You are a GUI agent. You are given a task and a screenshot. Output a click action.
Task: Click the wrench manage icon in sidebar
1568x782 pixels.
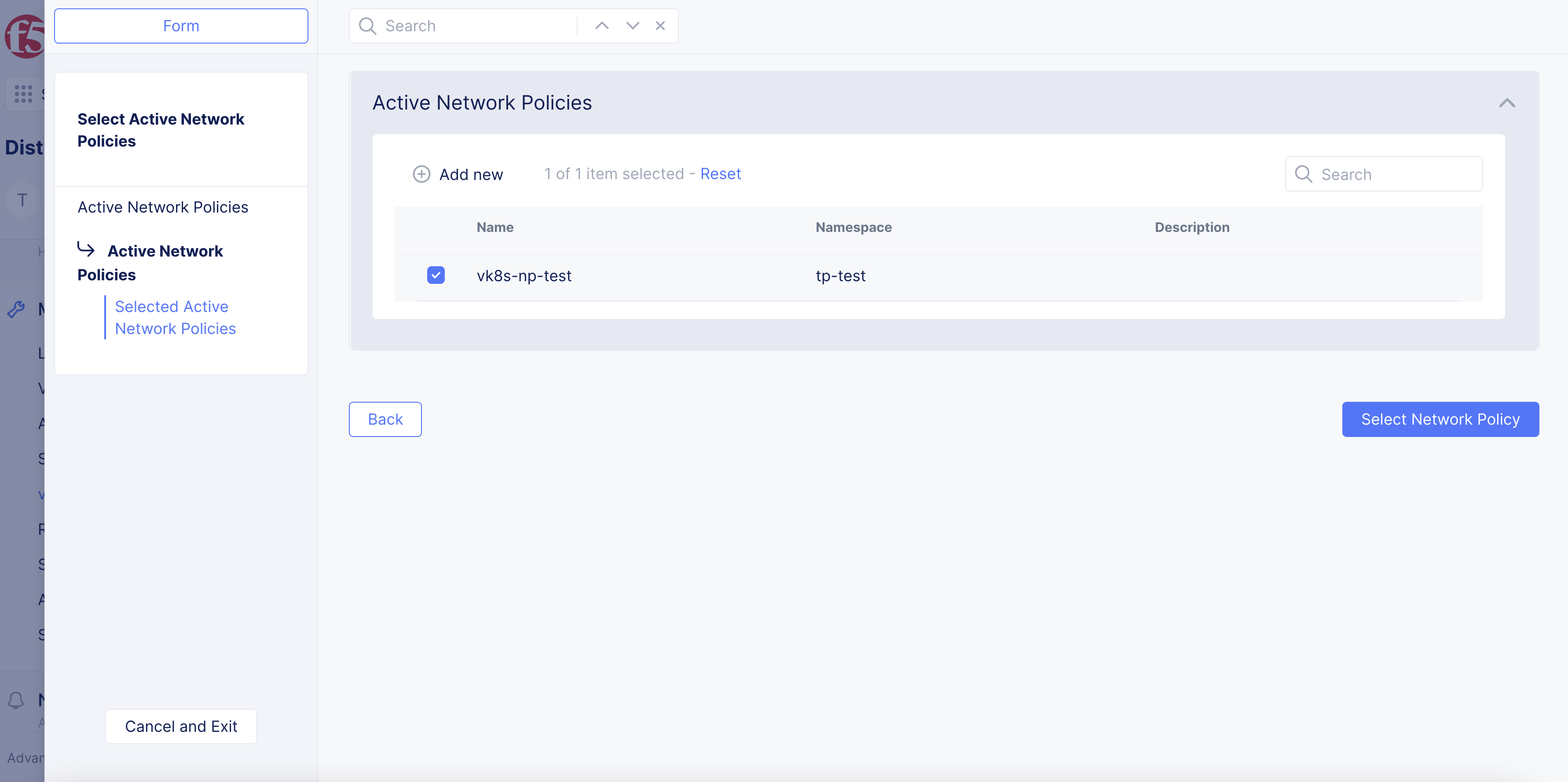pos(16,309)
